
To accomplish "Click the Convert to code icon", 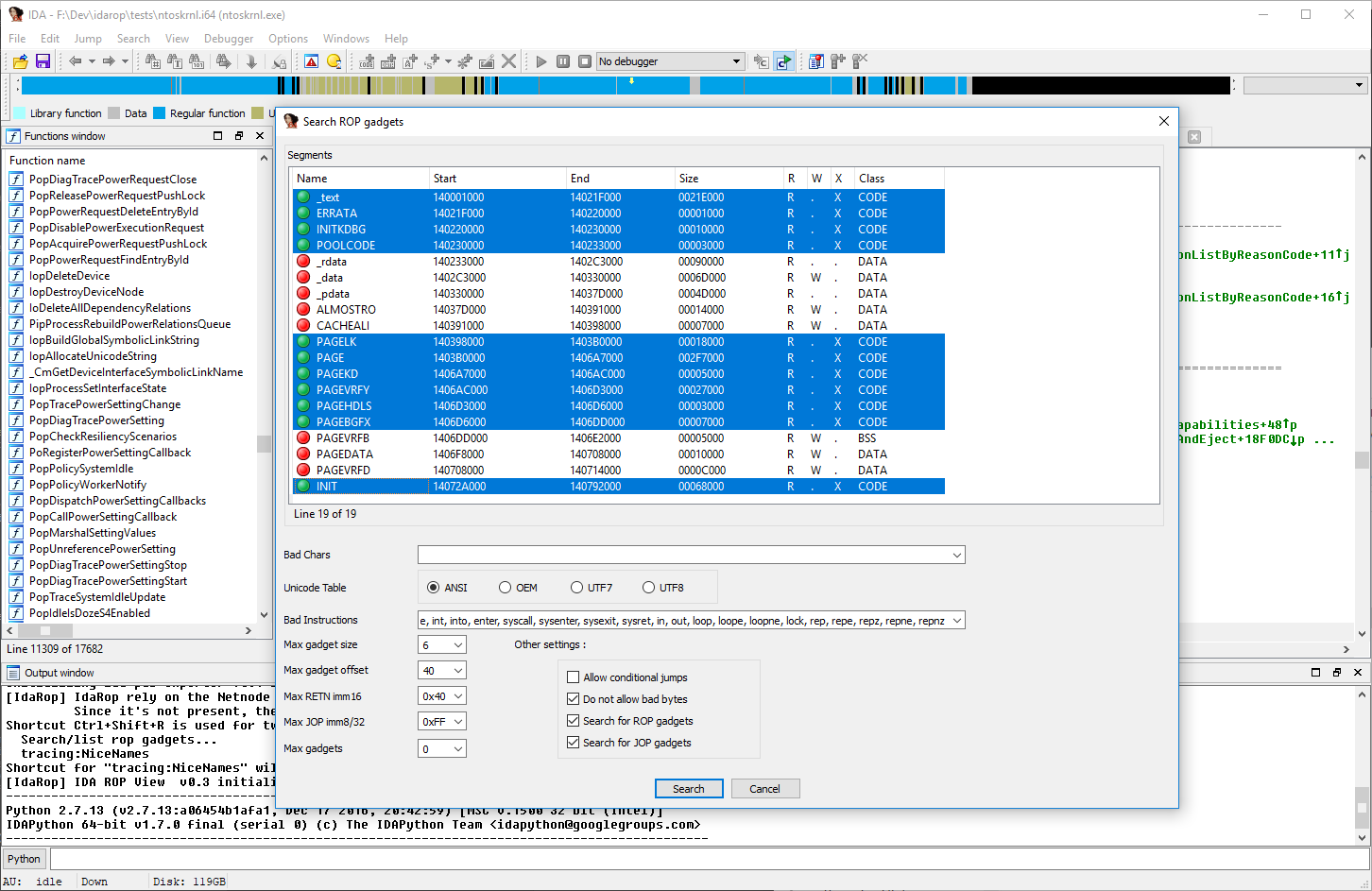I will [x=367, y=61].
